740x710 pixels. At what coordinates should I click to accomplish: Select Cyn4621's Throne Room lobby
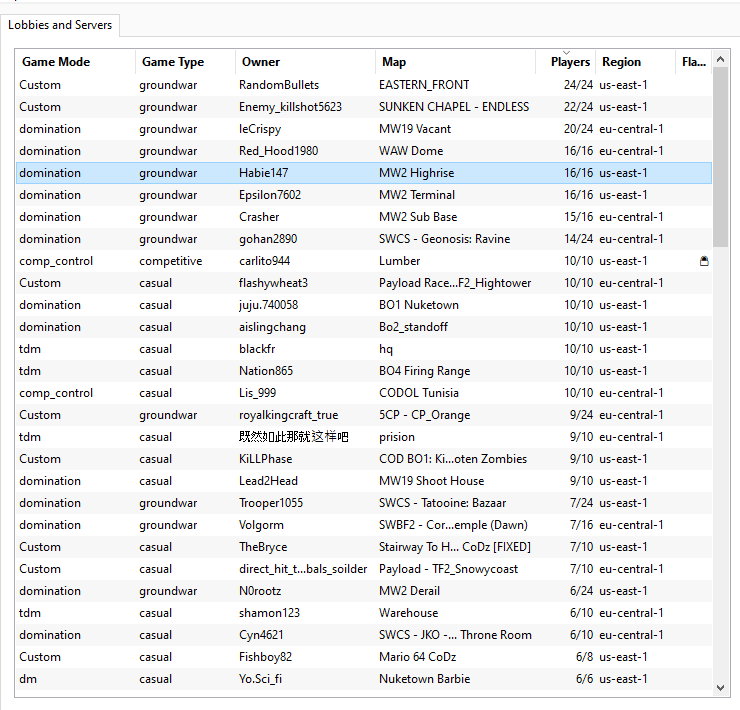coord(364,635)
